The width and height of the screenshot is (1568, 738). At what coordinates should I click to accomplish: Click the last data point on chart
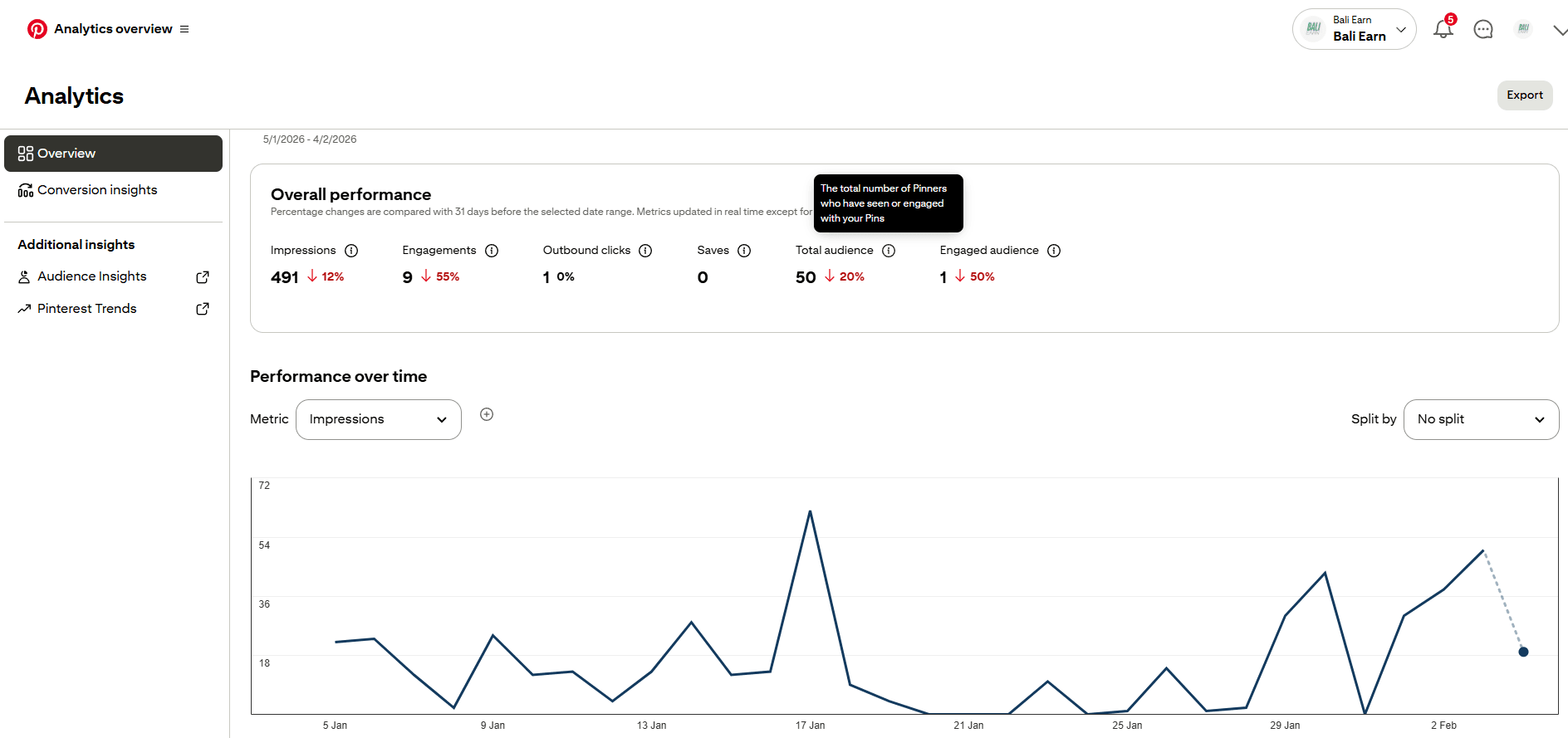point(1523,652)
